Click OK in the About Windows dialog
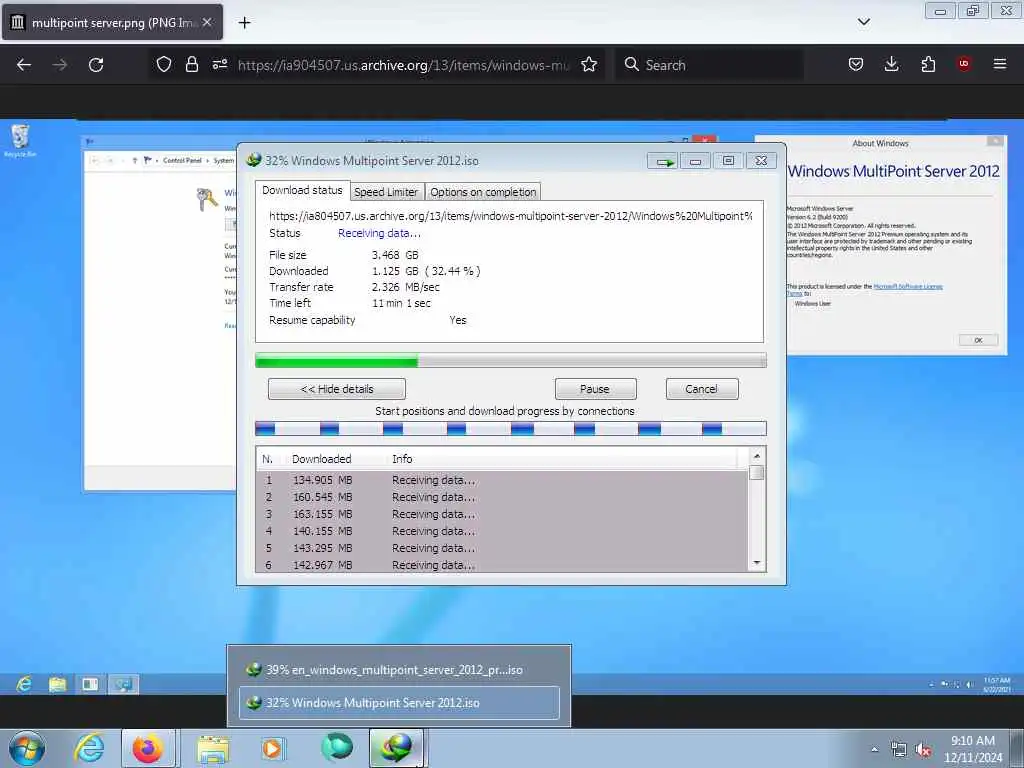The height and width of the screenshot is (768, 1024). point(978,340)
